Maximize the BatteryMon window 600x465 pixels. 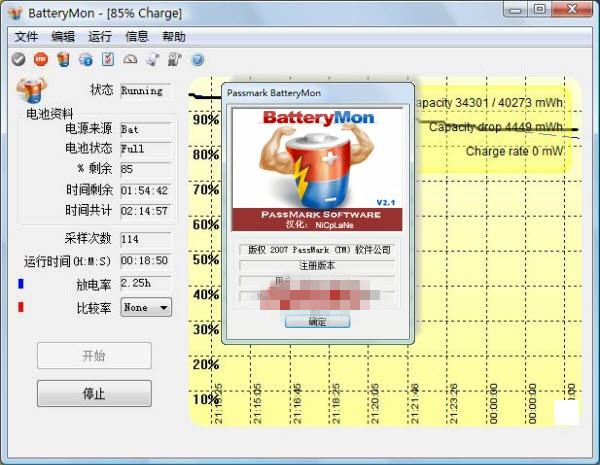click(x=540, y=10)
